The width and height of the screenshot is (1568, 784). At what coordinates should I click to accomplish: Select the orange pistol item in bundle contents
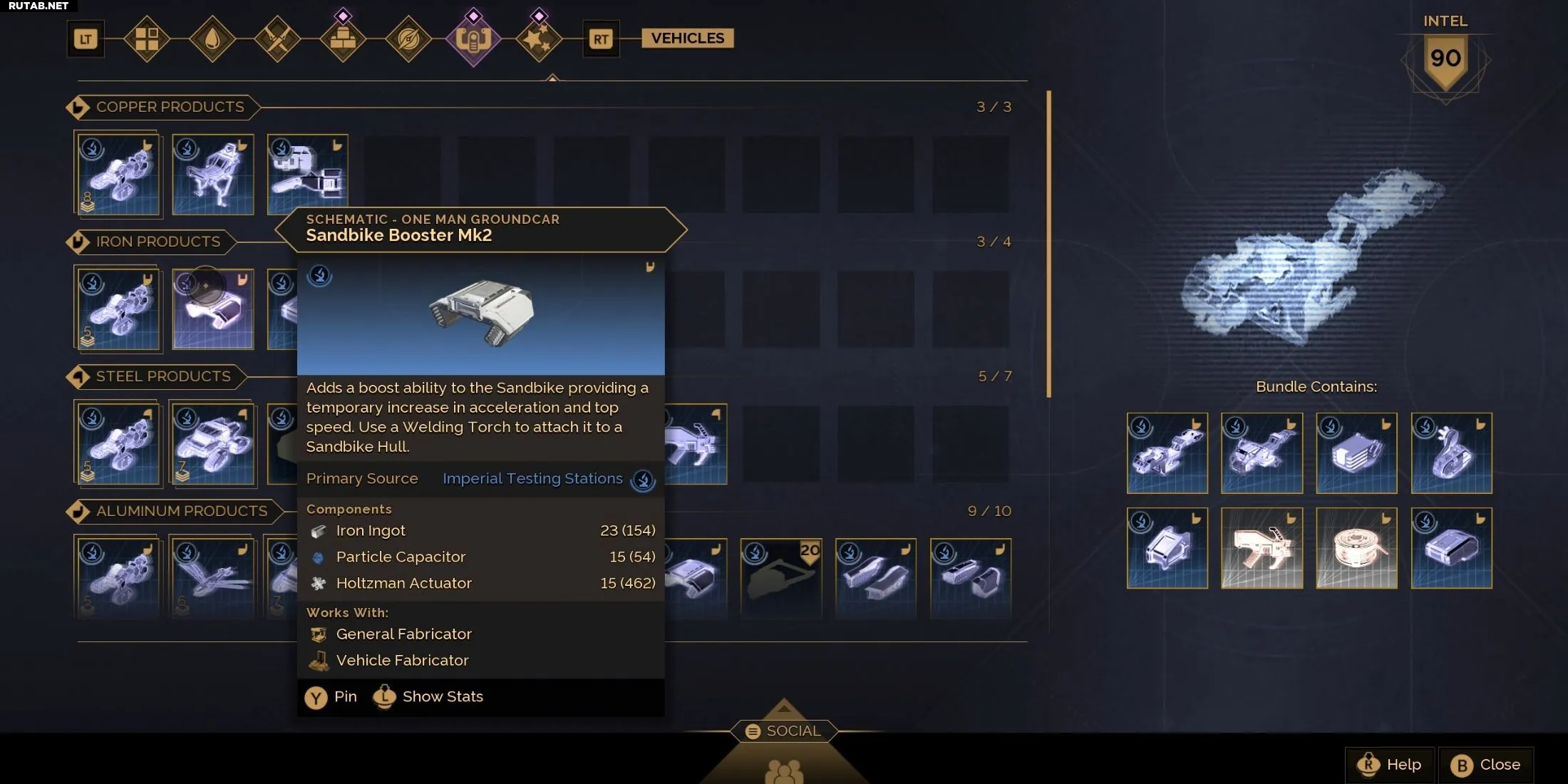click(x=1262, y=548)
